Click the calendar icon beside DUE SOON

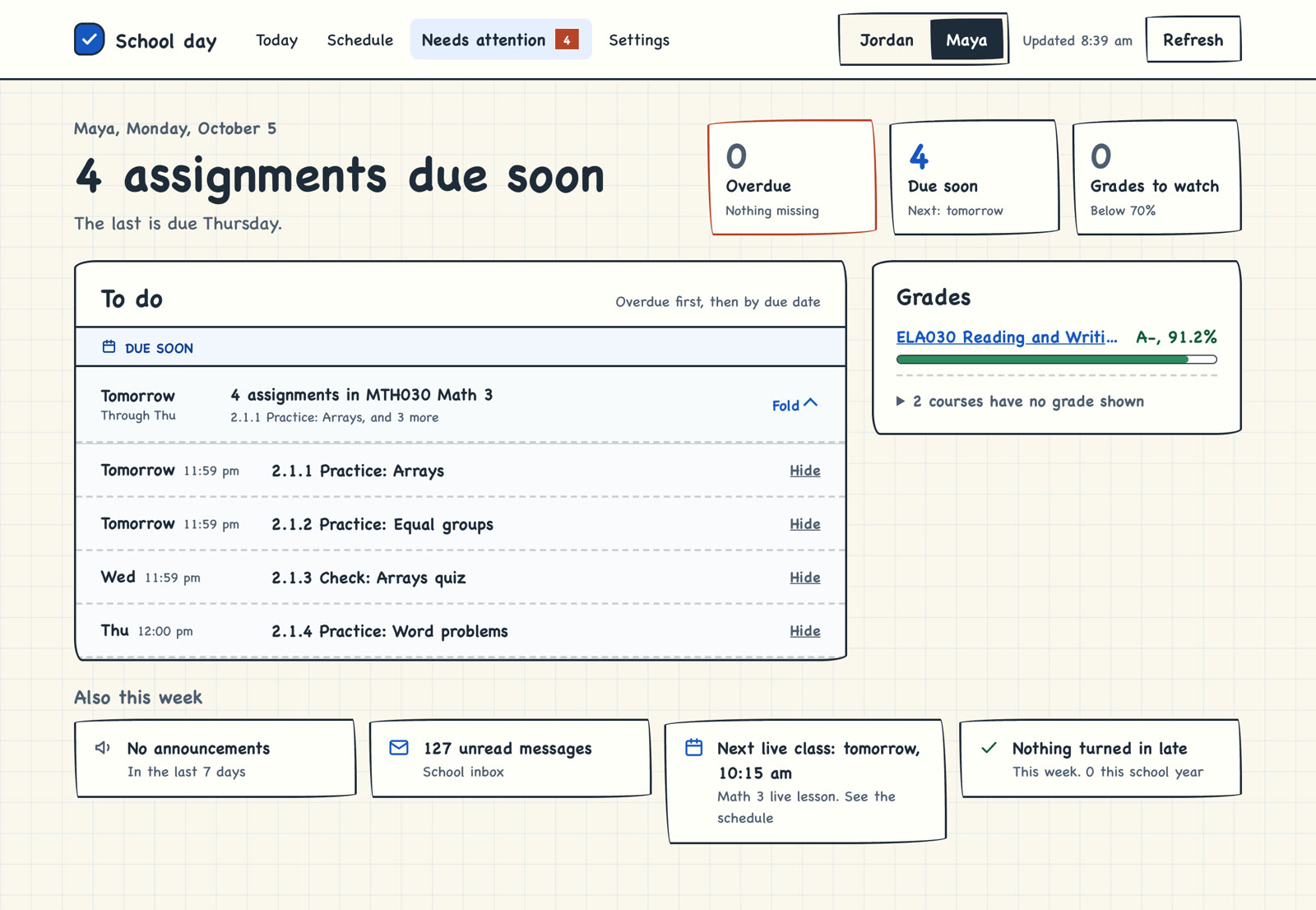109,347
